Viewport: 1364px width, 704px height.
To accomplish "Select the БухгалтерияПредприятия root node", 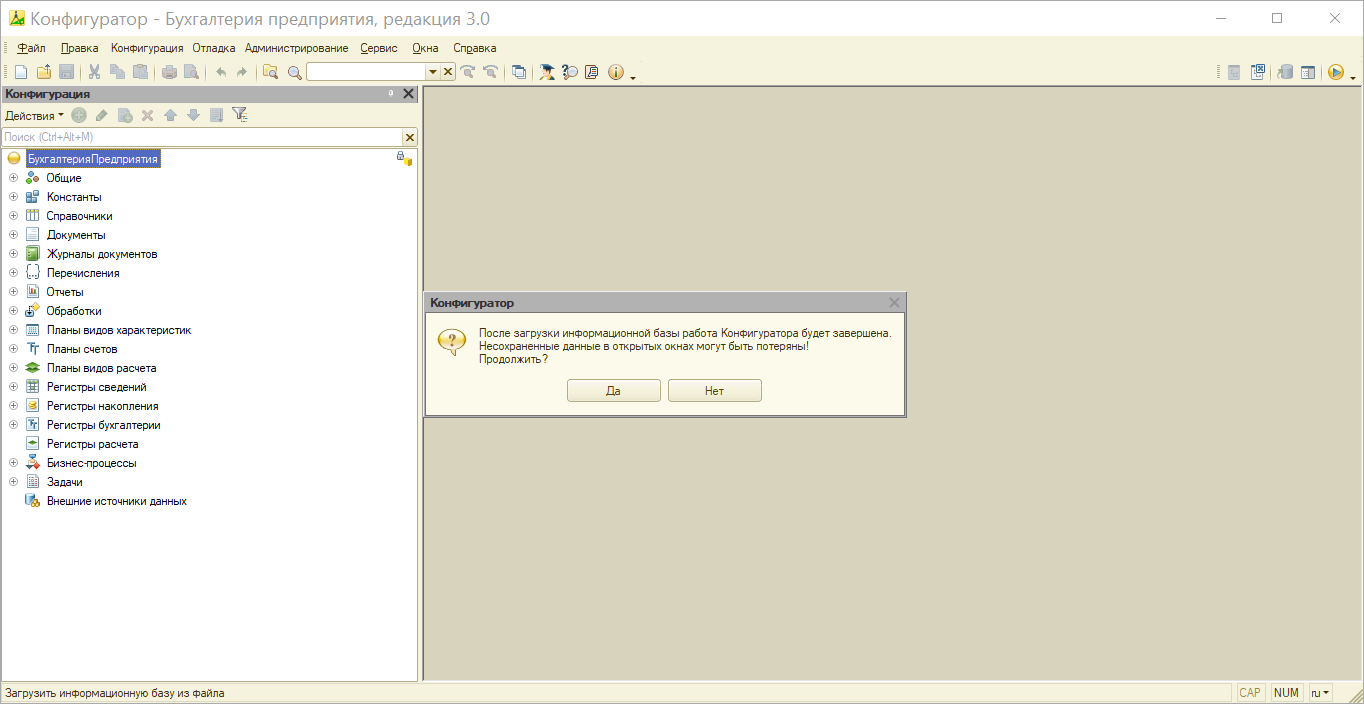I will 93,159.
